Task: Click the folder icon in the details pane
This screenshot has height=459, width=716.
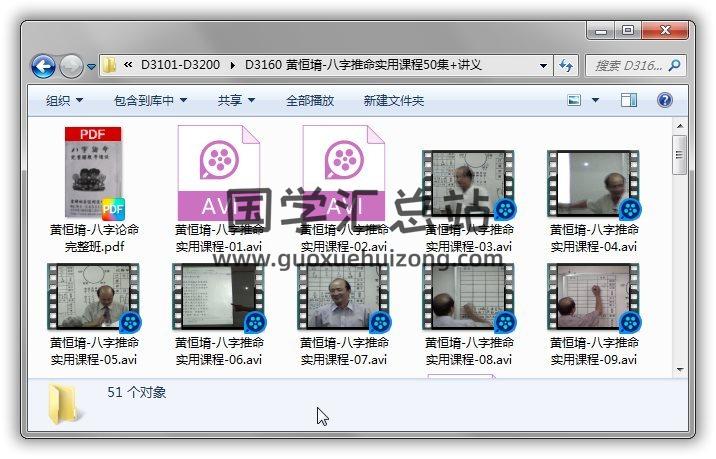Action: [x=64, y=404]
